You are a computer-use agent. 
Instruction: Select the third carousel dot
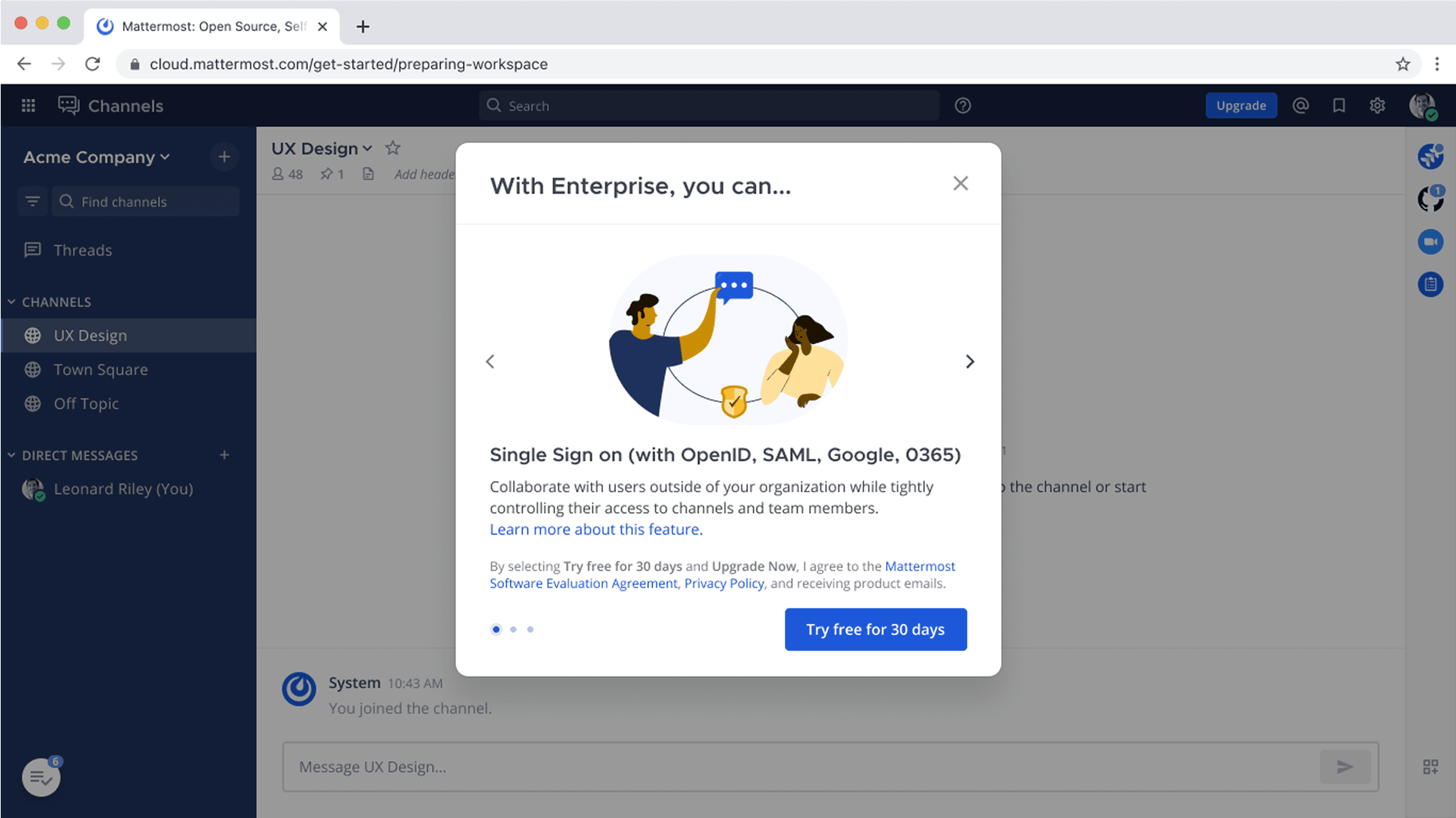point(530,629)
